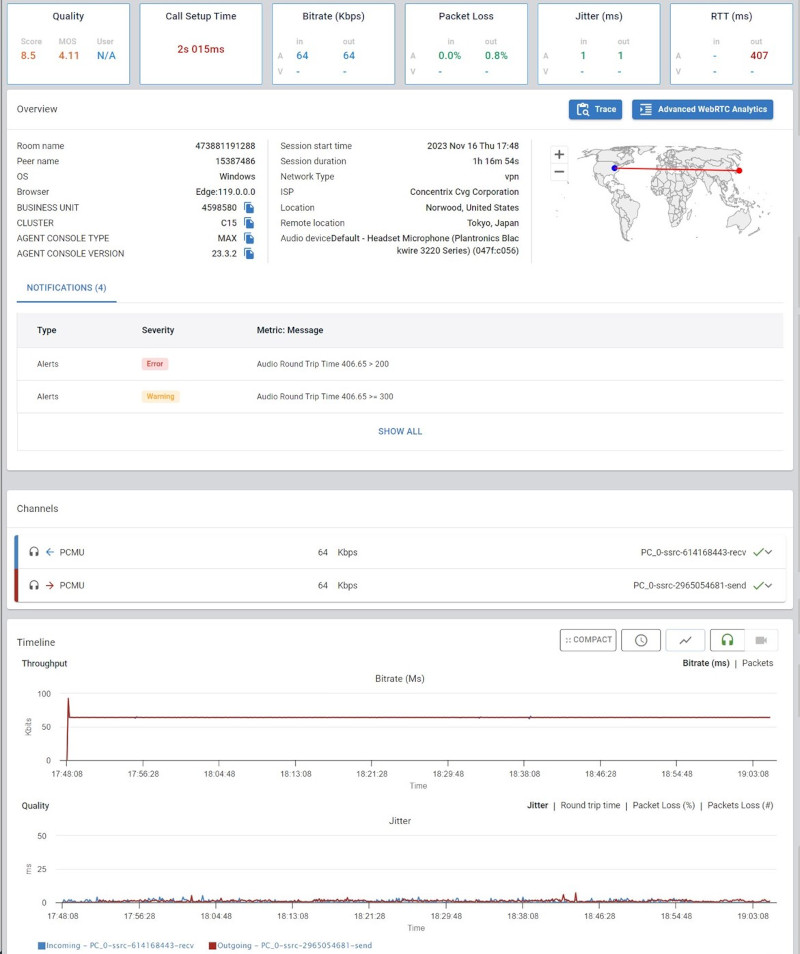Click the peer name 15387486
This screenshot has width=800, height=954.
click(235, 161)
